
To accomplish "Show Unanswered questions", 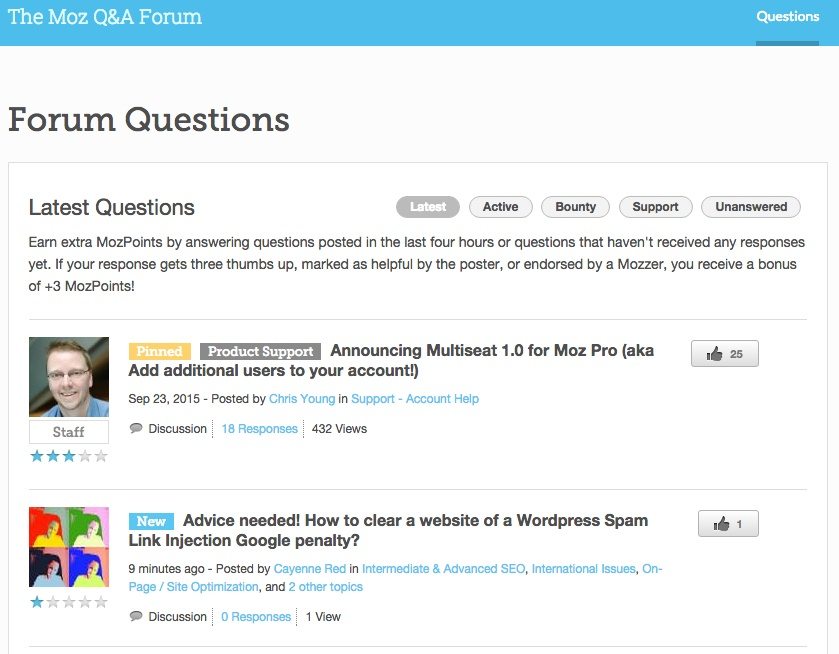I will coord(751,207).
